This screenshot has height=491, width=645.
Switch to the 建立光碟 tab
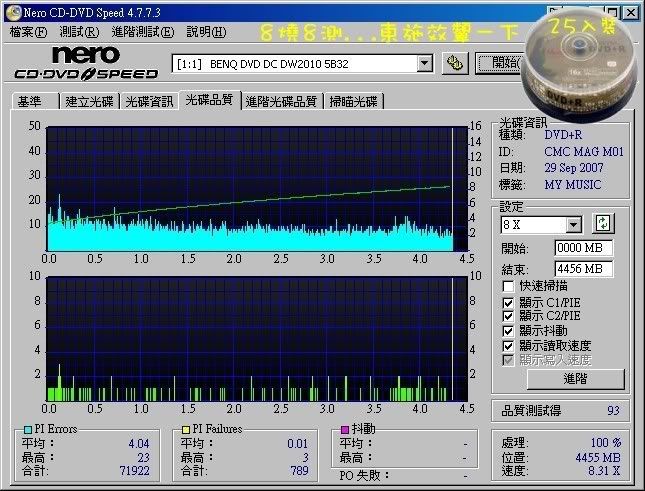coord(89,102)
